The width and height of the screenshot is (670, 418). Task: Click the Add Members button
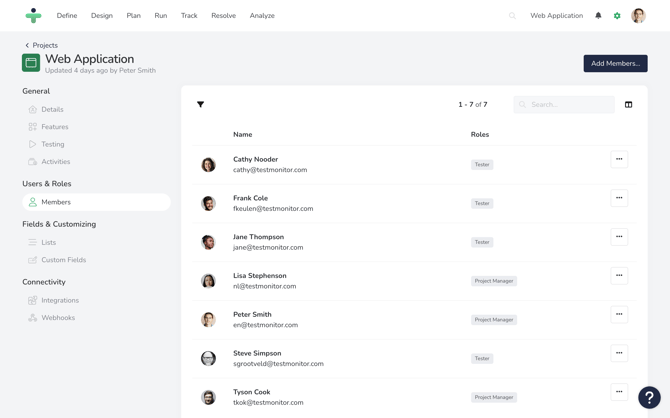615,63
